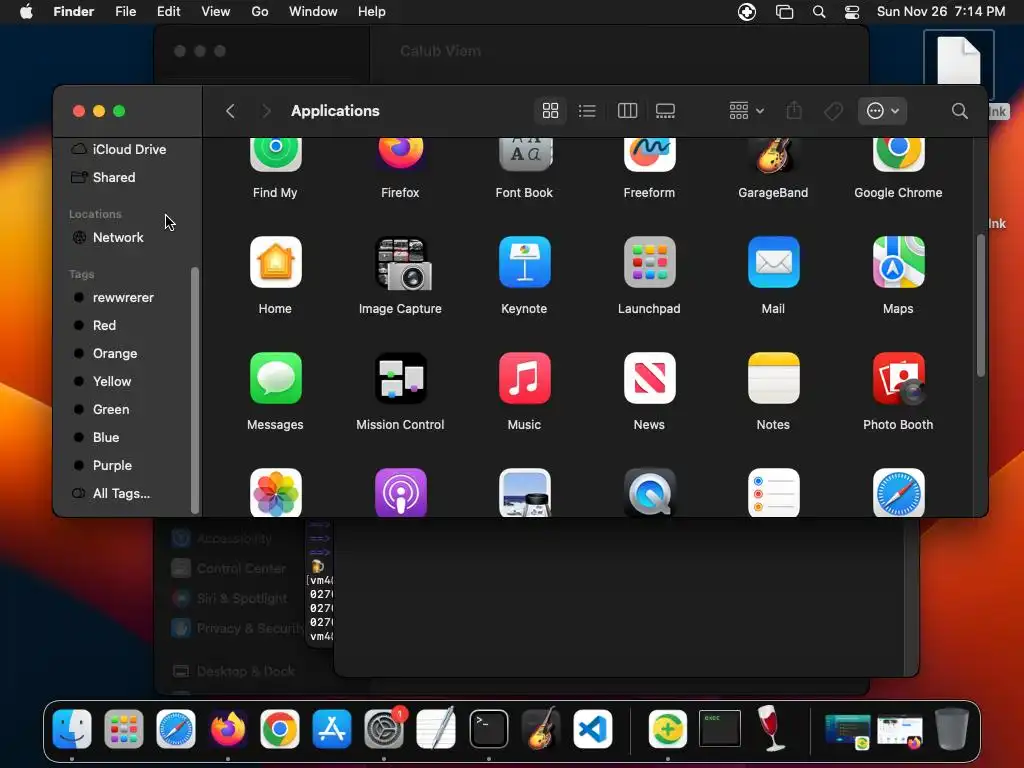
Task: Open Terminal from the Dock
Action: click(x=488, y=729)
